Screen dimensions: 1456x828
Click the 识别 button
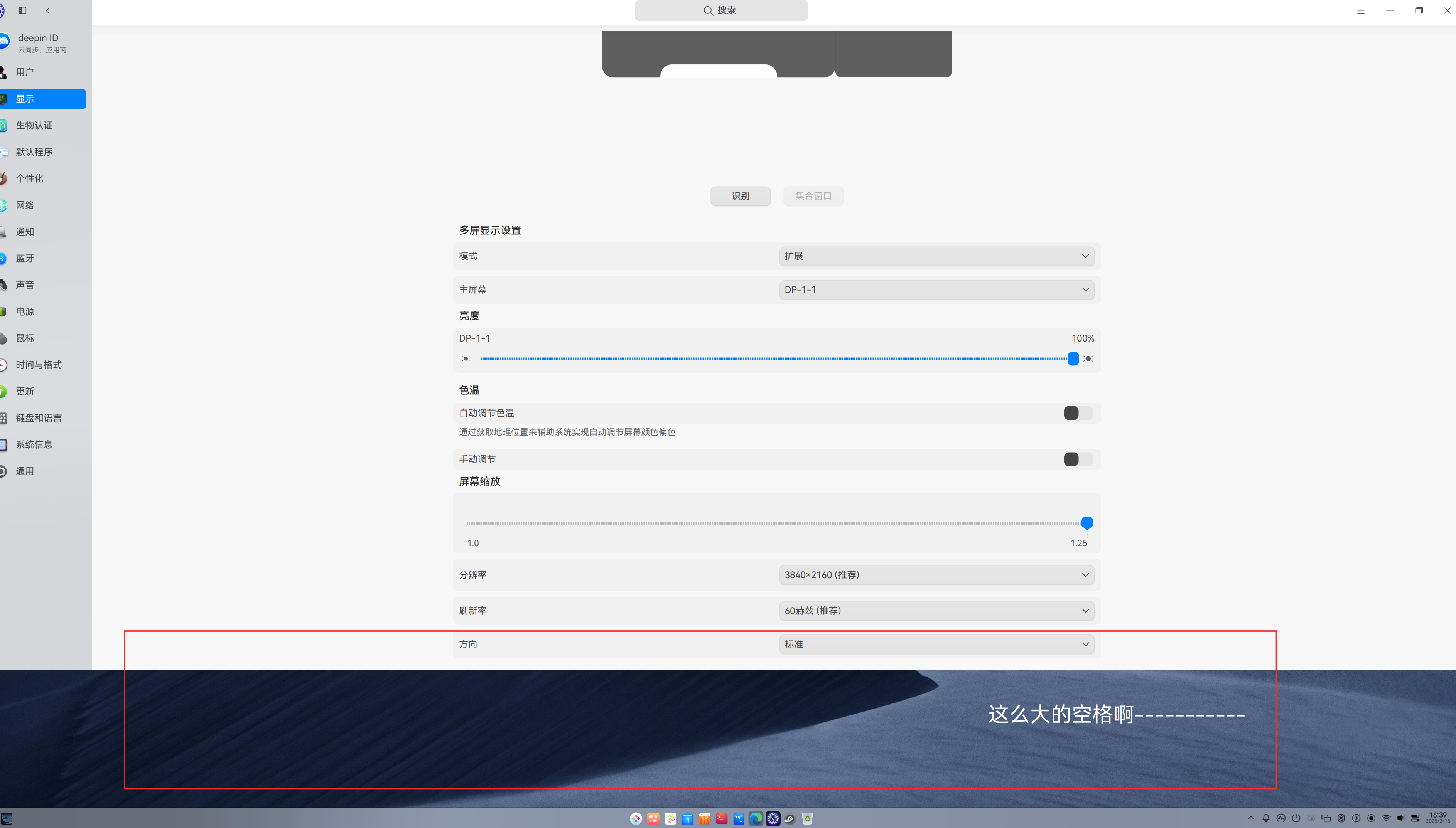740,196
